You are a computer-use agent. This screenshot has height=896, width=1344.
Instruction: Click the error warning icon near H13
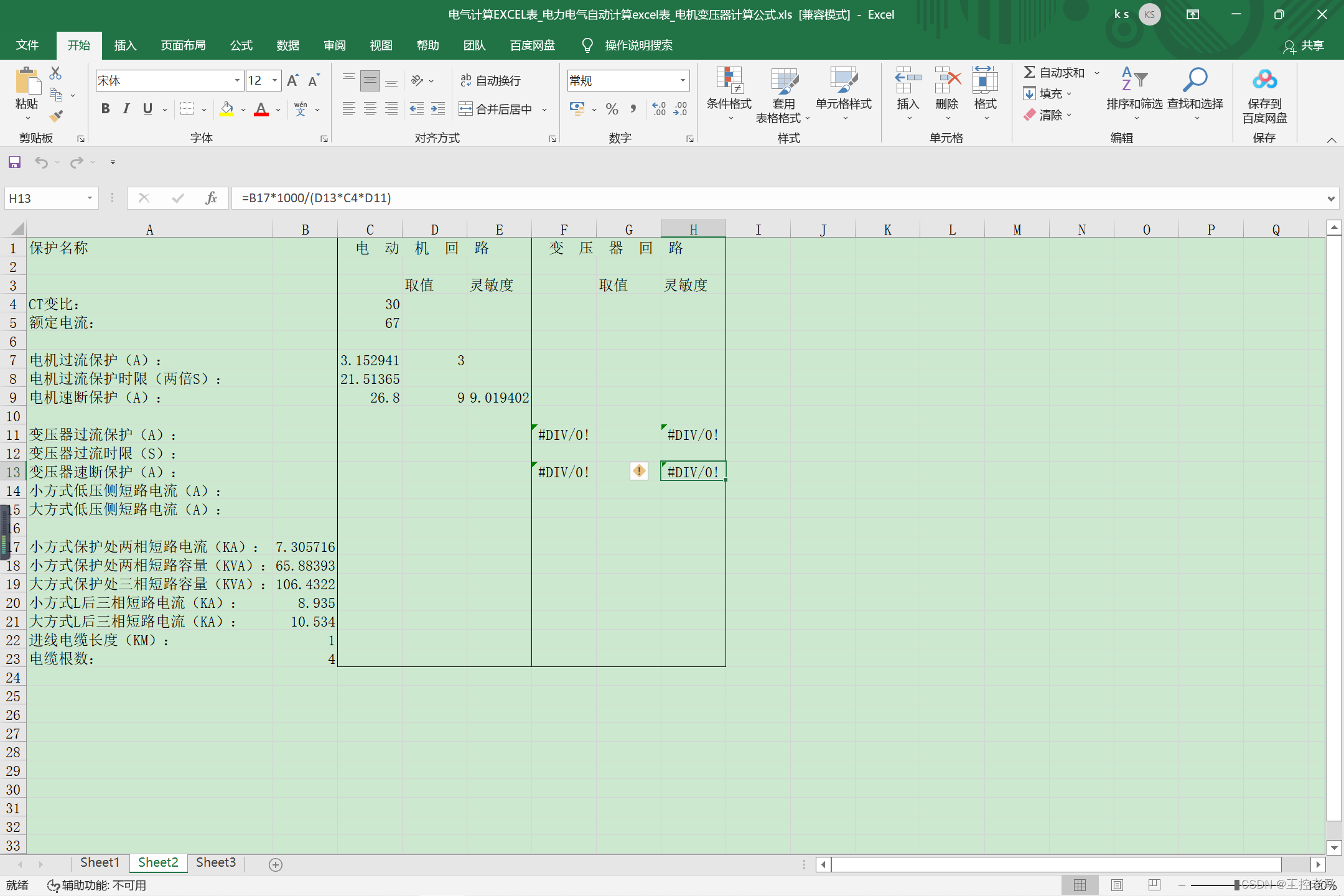pos(639,471)
